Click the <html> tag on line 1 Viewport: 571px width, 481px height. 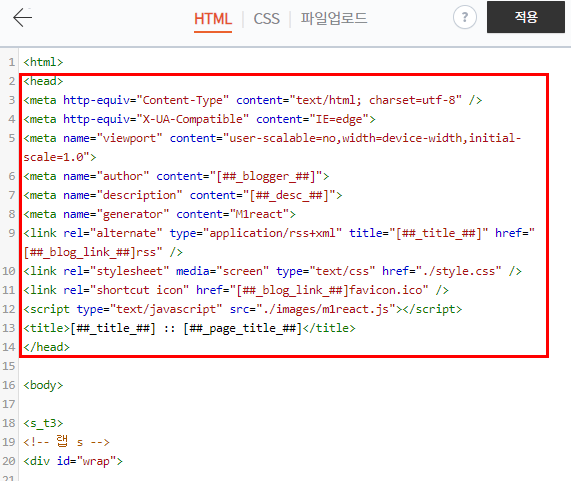click(x=43, y=62)
